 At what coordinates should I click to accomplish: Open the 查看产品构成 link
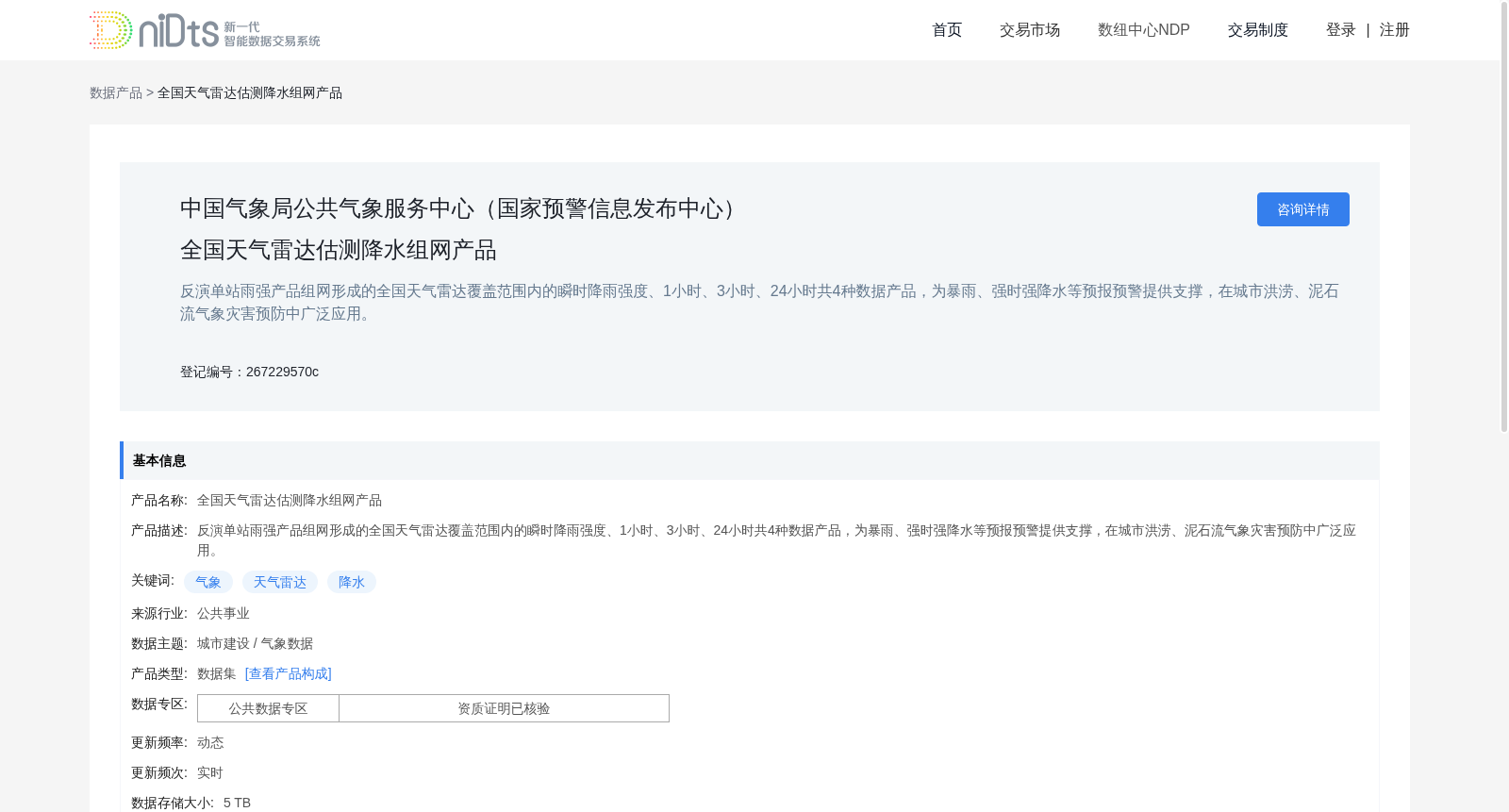point(289,673)
